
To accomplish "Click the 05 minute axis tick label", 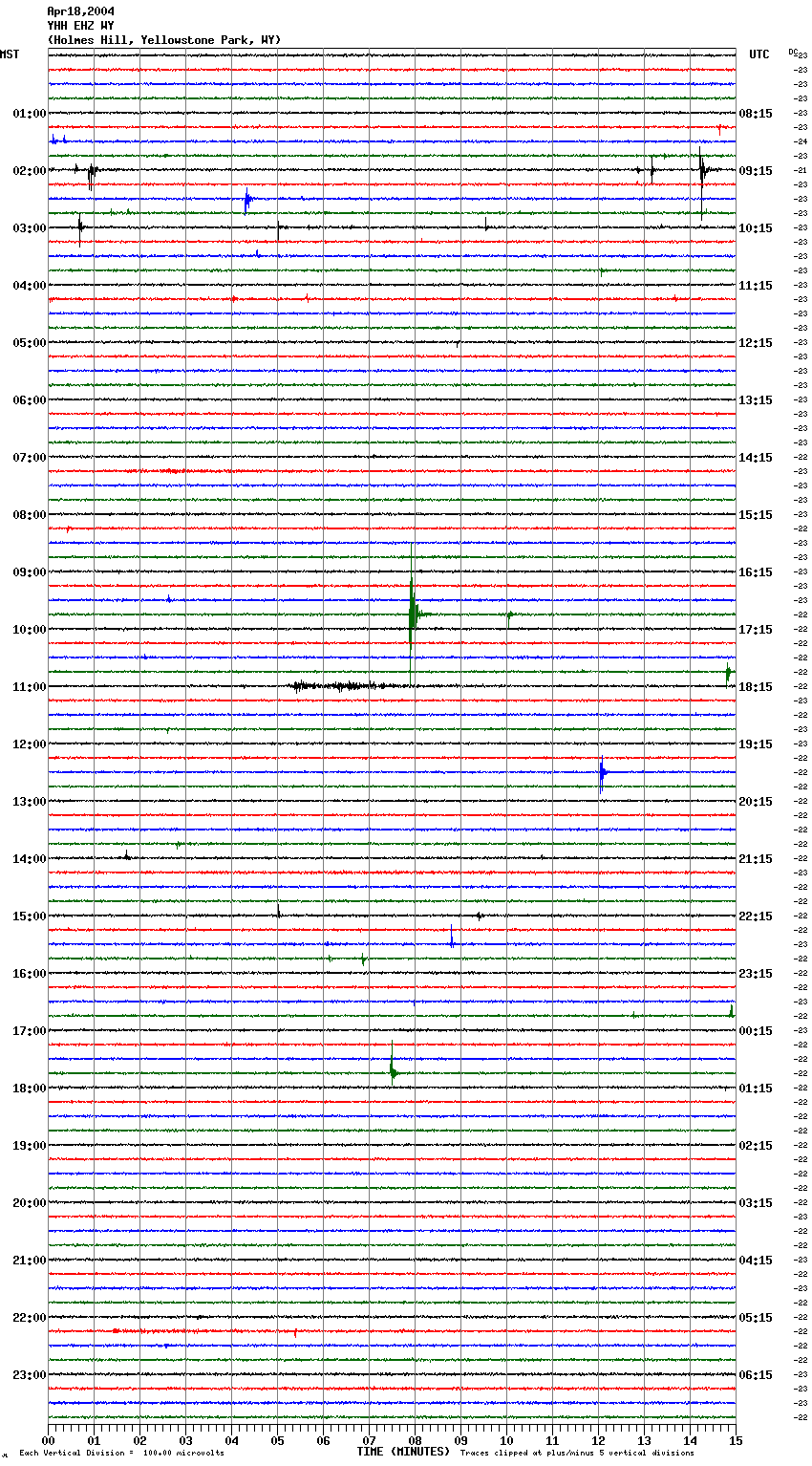I will (277, 1440).
